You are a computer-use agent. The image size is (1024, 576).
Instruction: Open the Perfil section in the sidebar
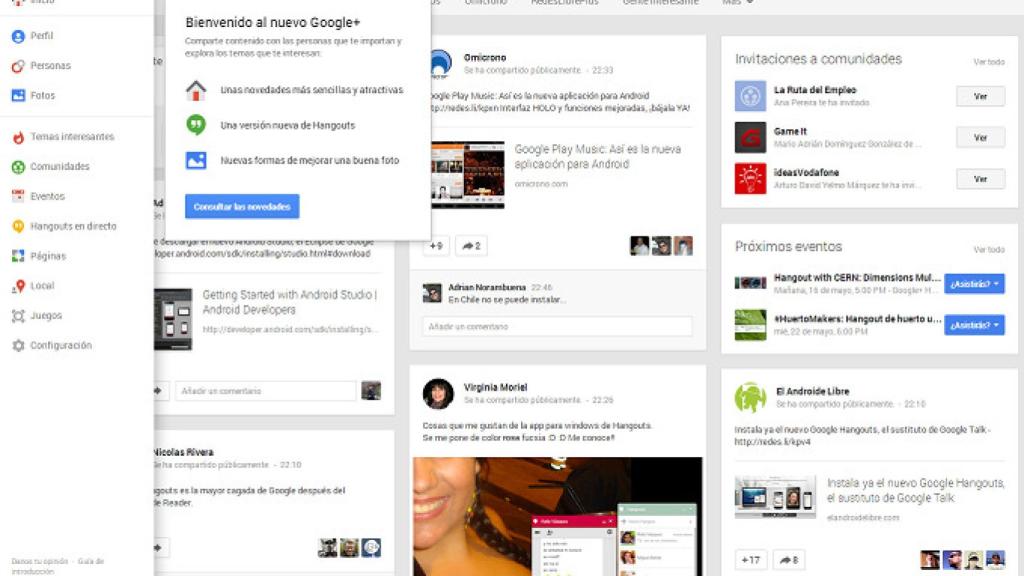coord(40,36)
